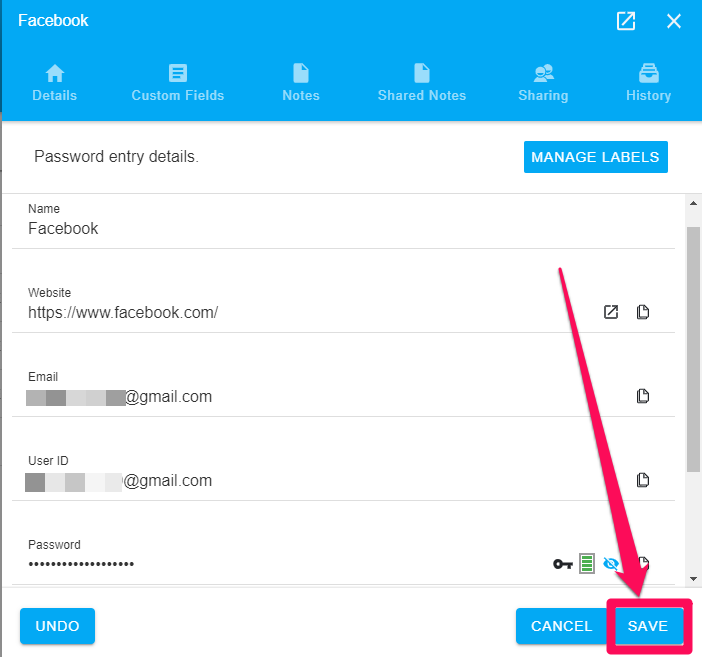Viewport: 702px width, 657px height.
Task: Go to the Shared Notes tab
Action: 422,83
